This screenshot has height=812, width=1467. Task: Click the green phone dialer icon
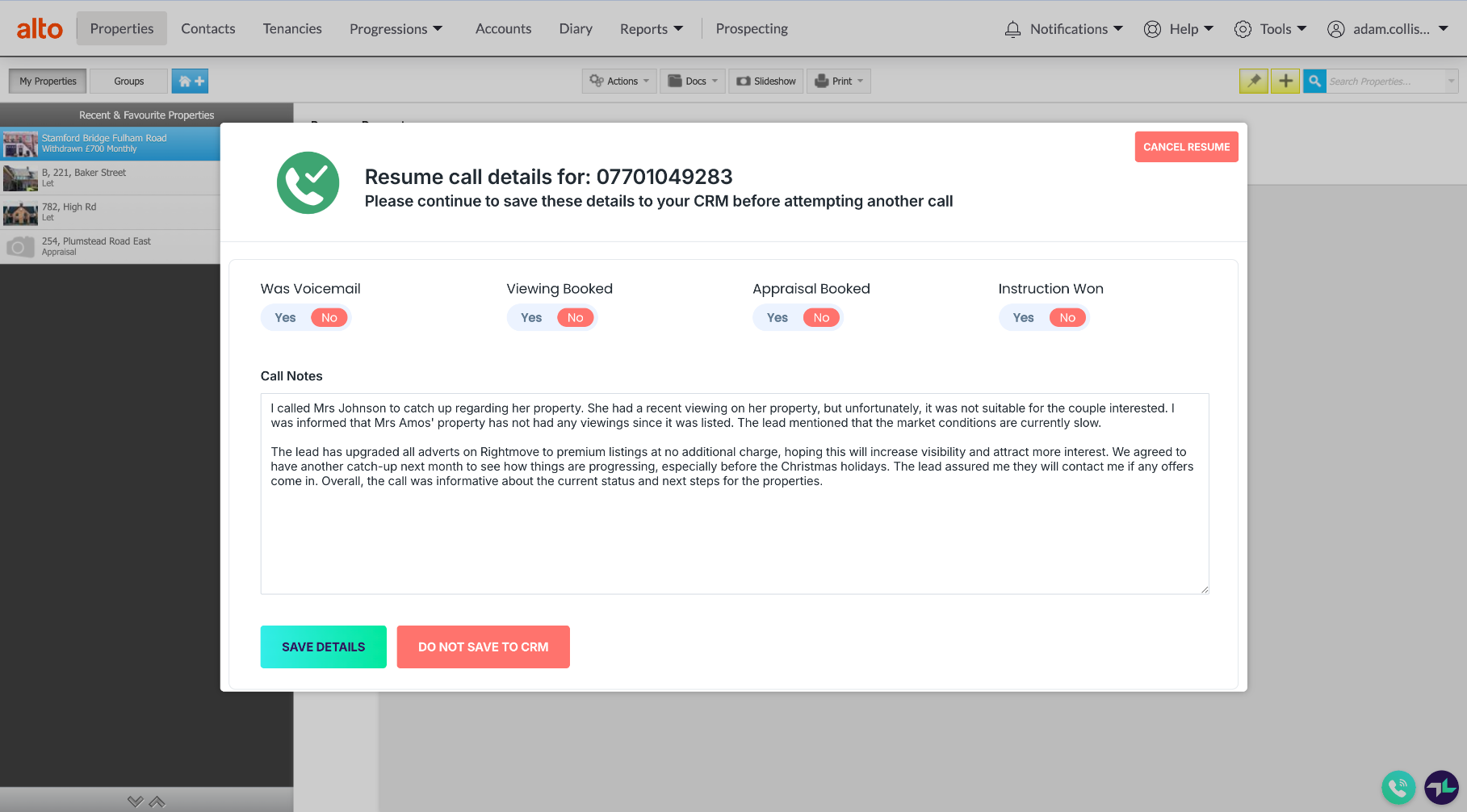(1398, 788)
